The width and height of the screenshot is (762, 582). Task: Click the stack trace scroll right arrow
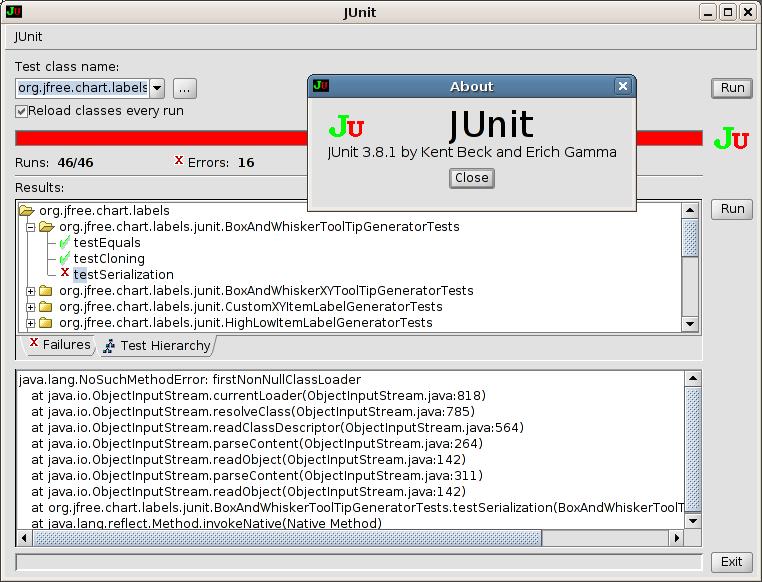[676, 538]
